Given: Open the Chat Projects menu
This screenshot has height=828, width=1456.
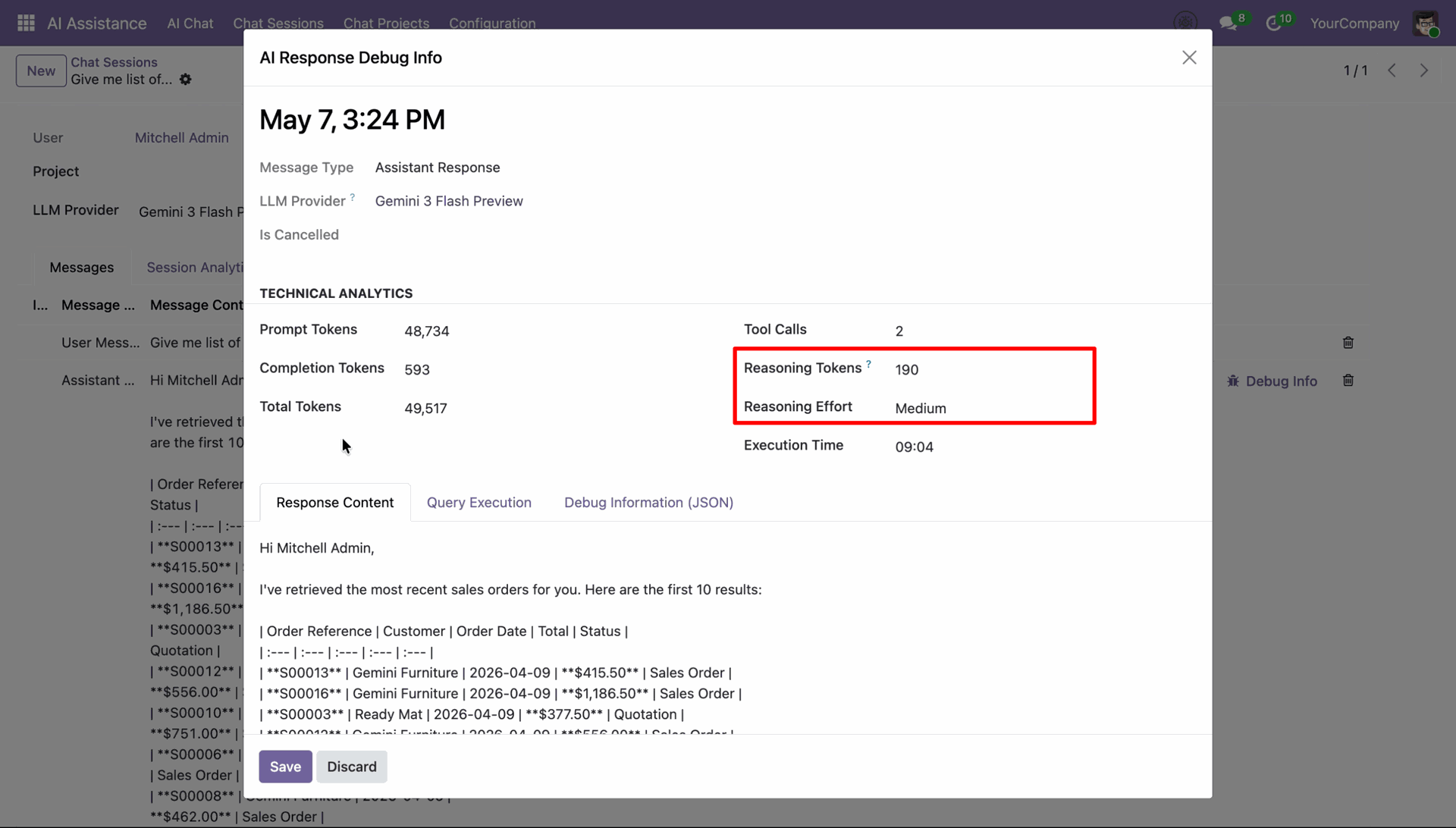Looking at the screenshot, I should 386,24.
